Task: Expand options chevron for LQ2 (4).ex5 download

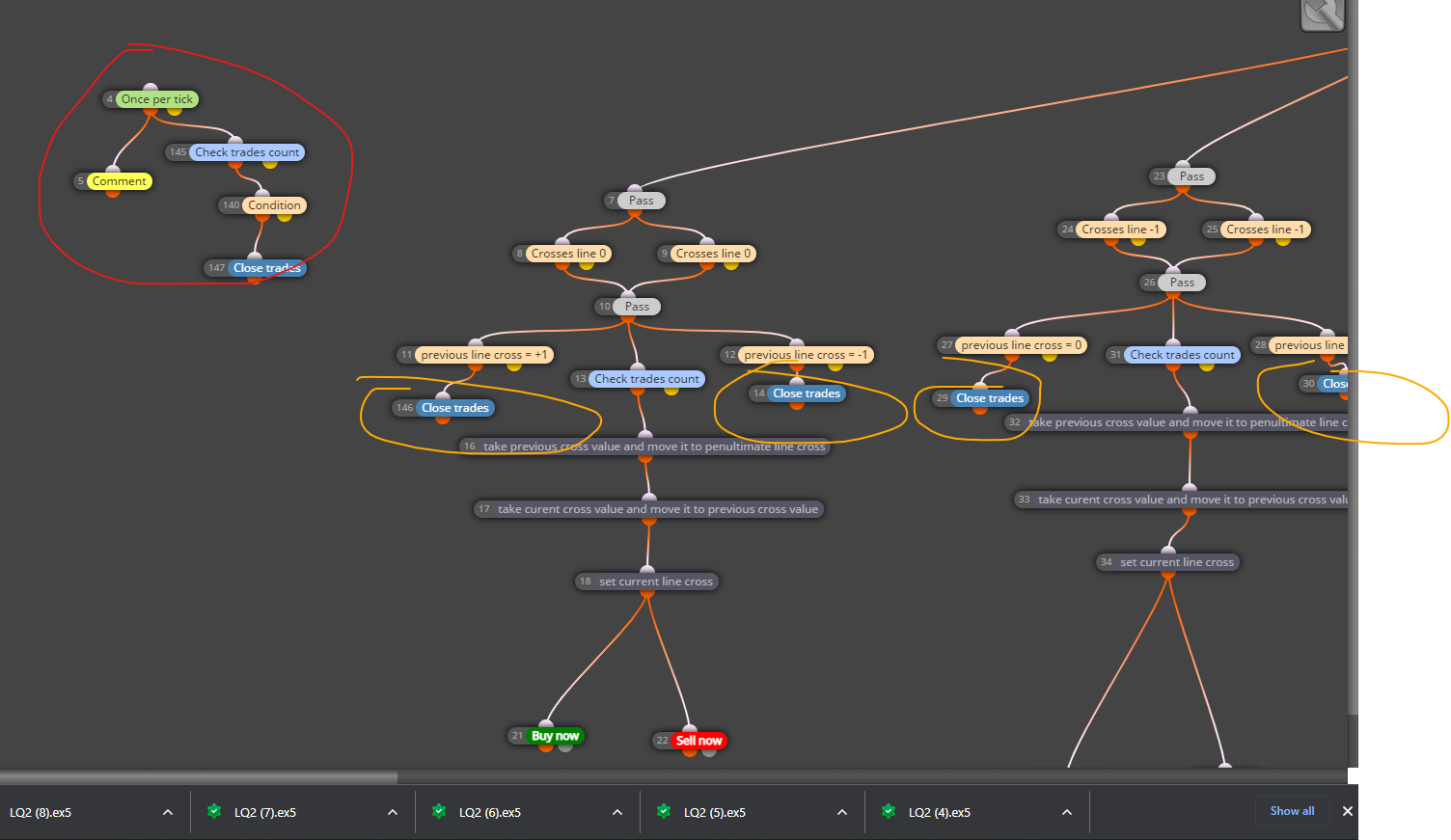Action: 1067,812
